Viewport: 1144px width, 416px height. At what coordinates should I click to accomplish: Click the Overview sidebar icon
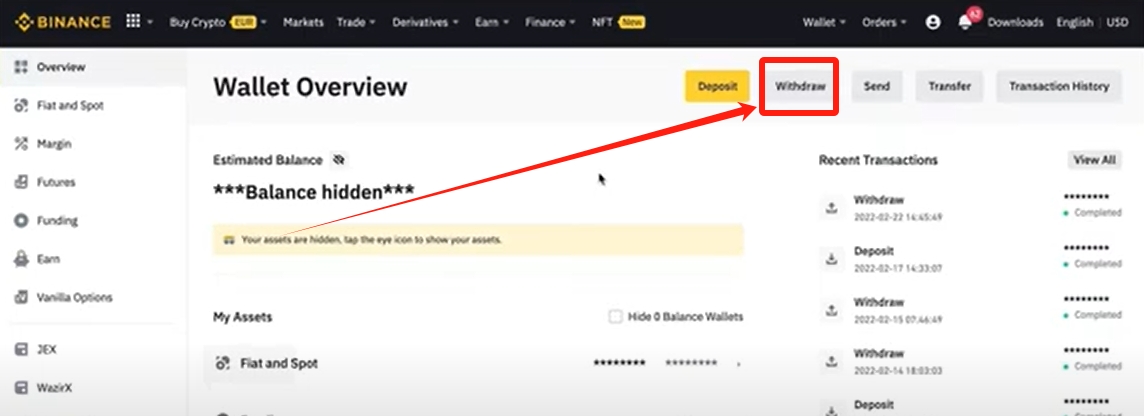(x=21, y=67)
